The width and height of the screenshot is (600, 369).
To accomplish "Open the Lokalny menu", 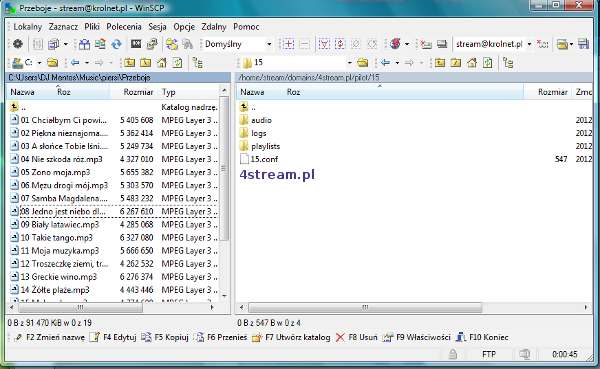I will (x=28, y=27).
